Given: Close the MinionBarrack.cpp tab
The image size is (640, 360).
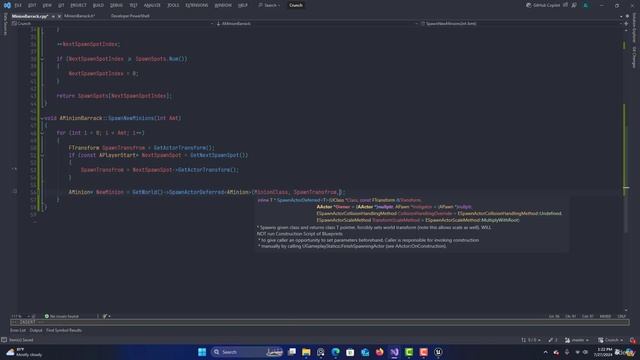Looking at the screenshot, I should 59,16.
